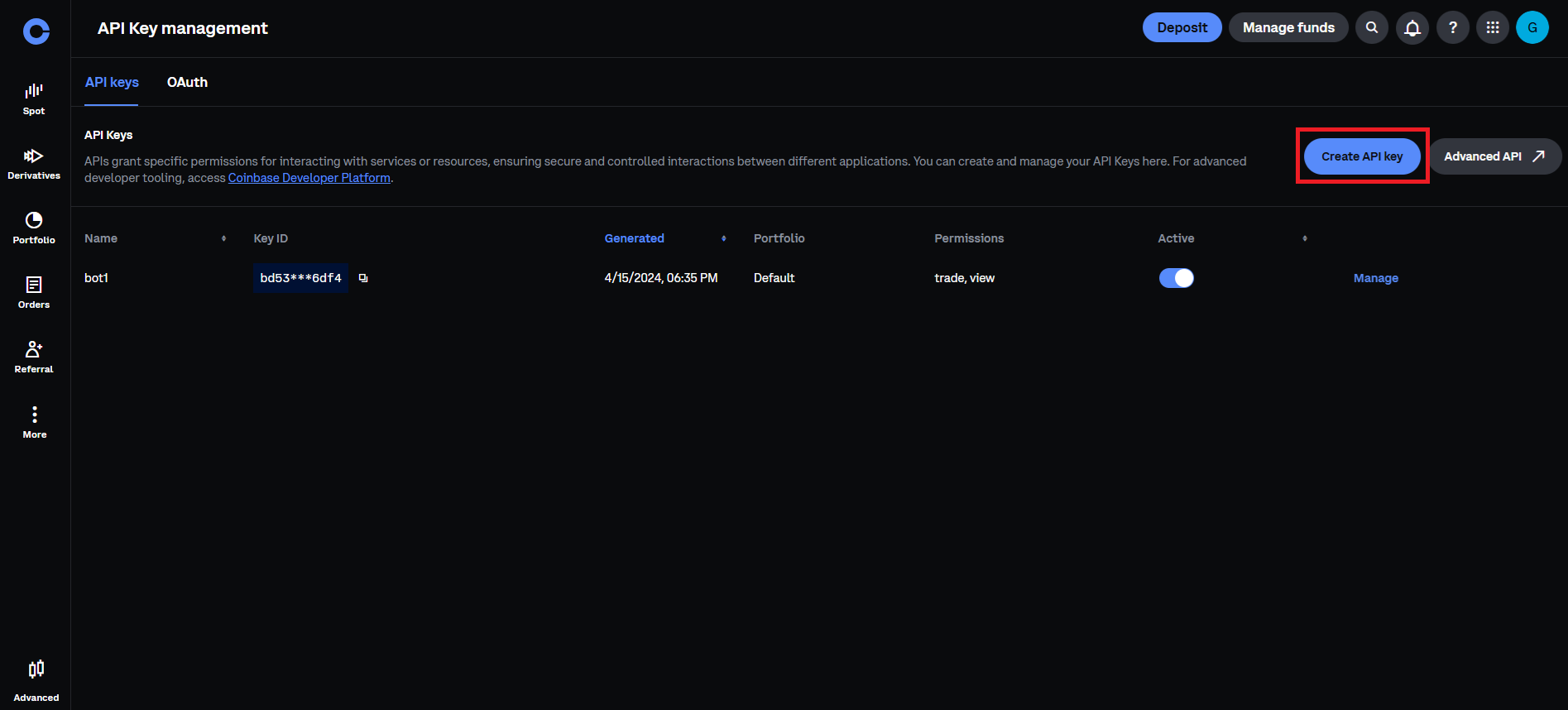Open the Orders page
1568x710 pixels.
coord(34,293)
